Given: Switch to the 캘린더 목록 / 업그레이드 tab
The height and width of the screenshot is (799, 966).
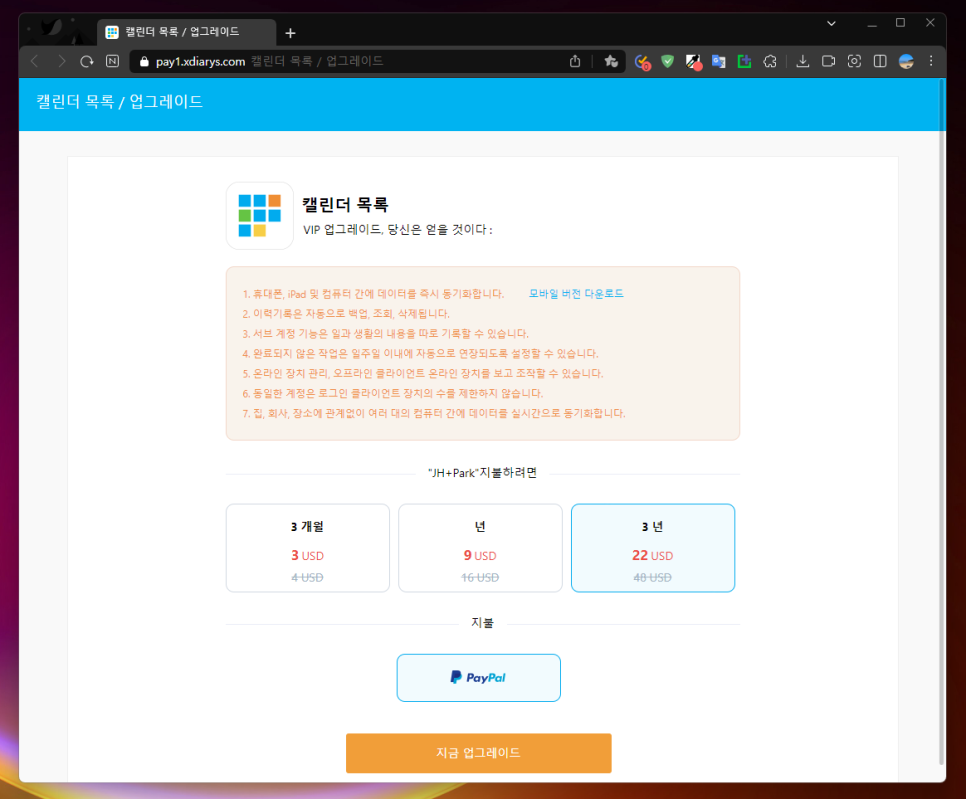Looking at the screenshot, I should [186, 32].
